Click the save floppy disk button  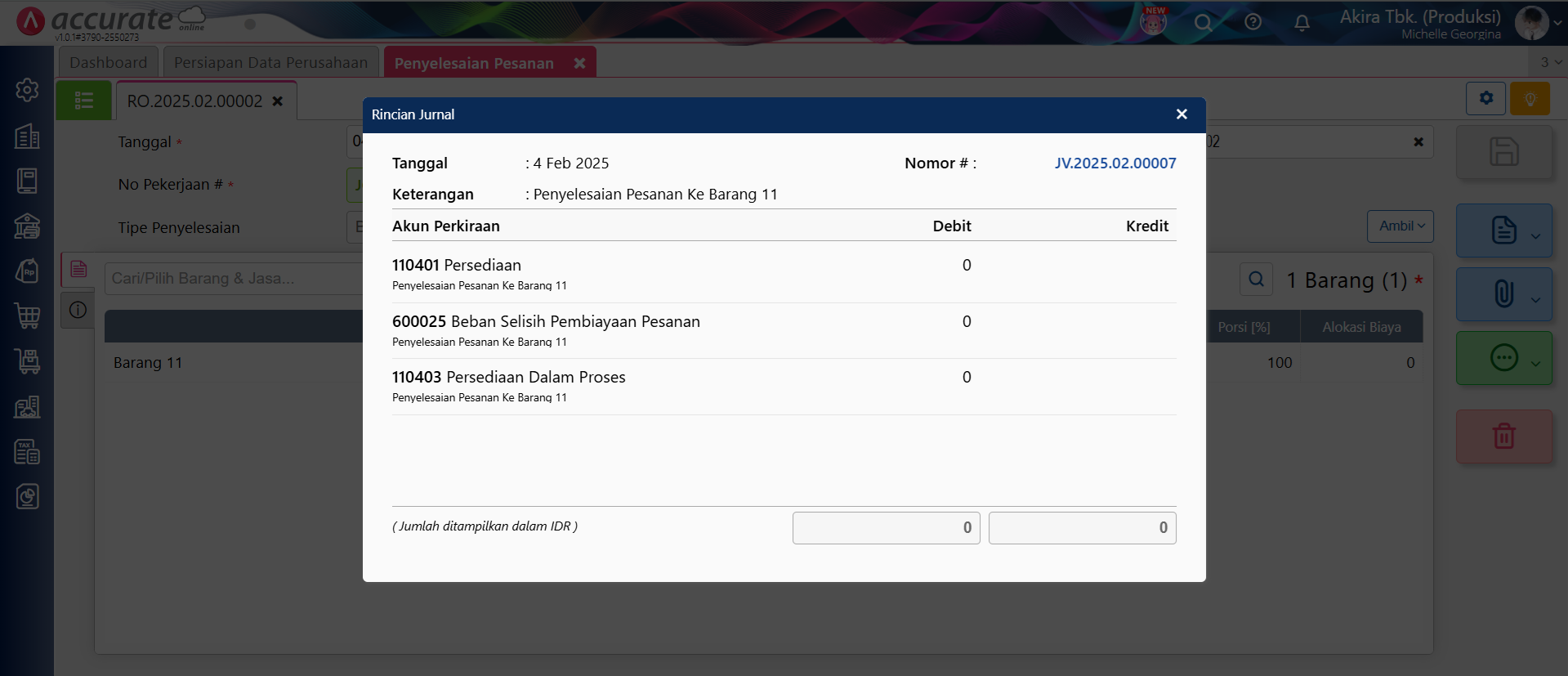tap(1503, 152)
